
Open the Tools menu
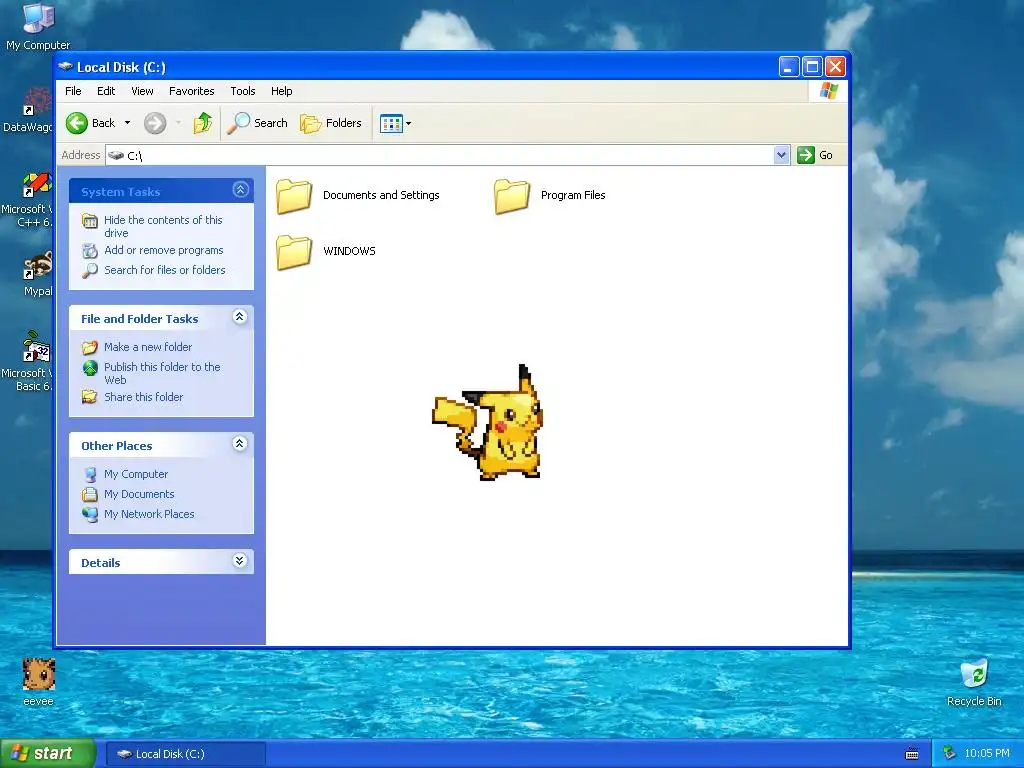click(x=242, y=91)
